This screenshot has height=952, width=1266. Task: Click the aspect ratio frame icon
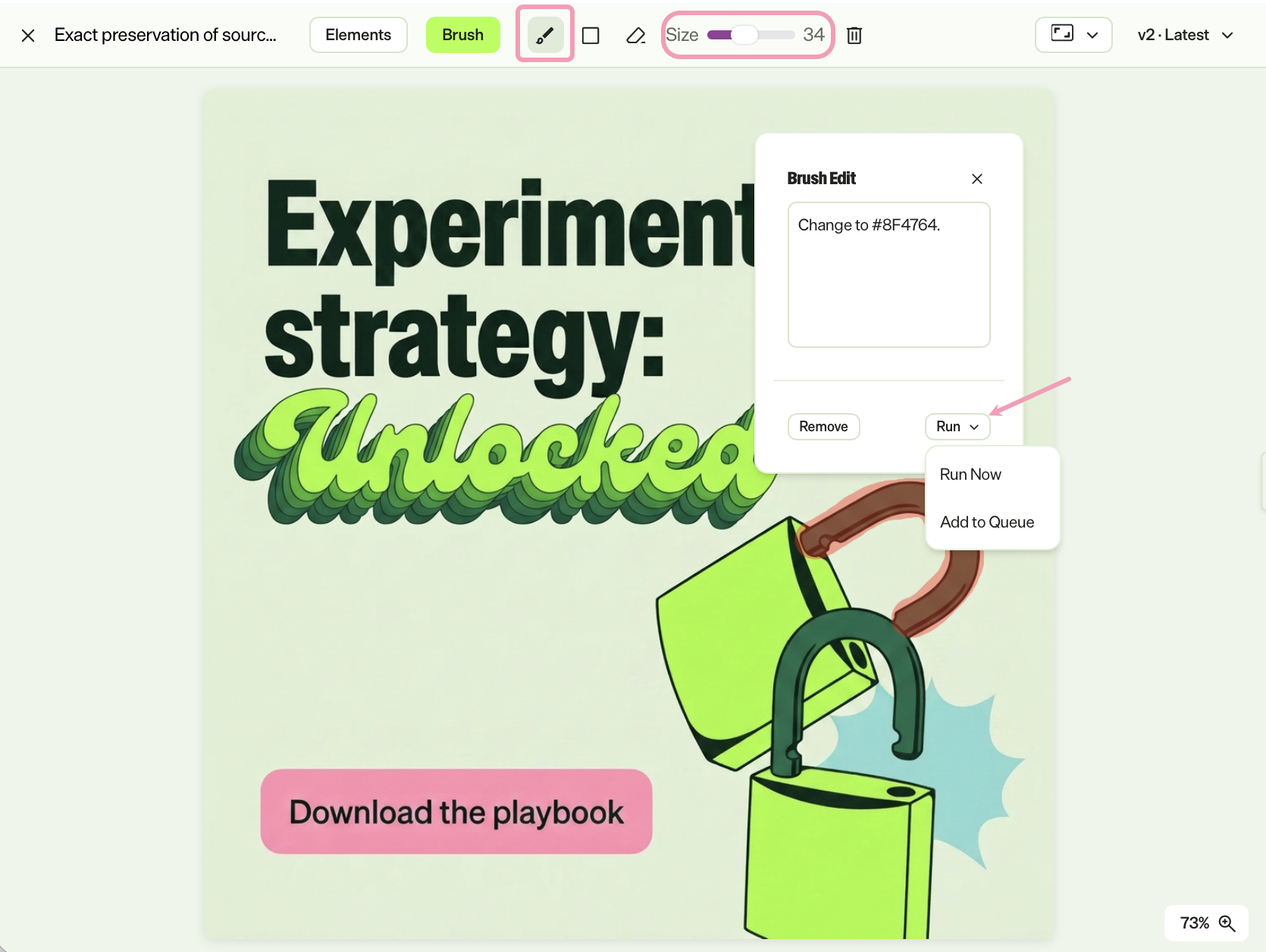[1062, 33]
